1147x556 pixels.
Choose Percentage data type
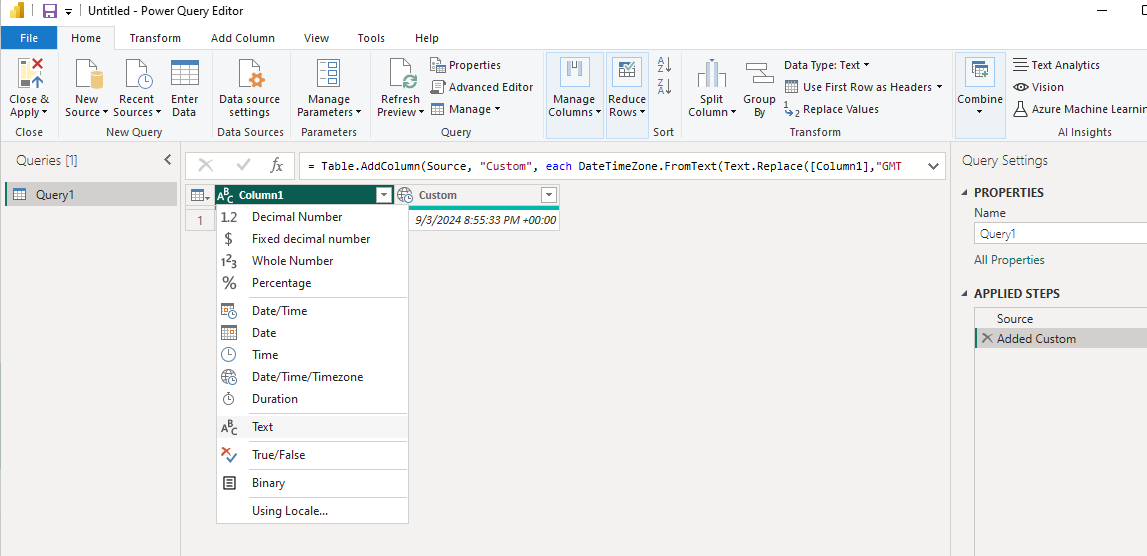(x=312, y=282)
